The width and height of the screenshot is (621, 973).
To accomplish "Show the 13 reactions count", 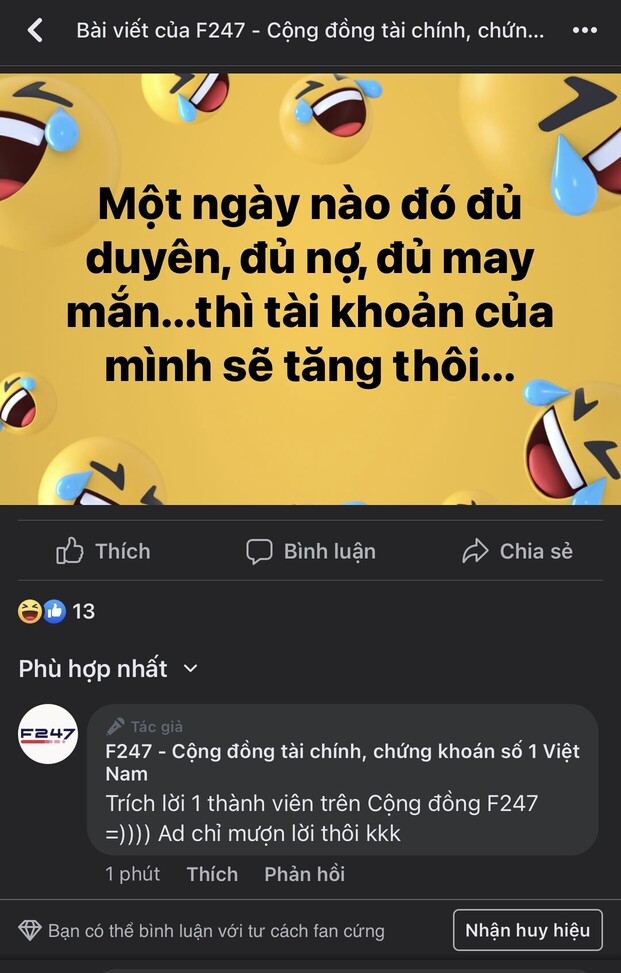I will pos(83,611).
